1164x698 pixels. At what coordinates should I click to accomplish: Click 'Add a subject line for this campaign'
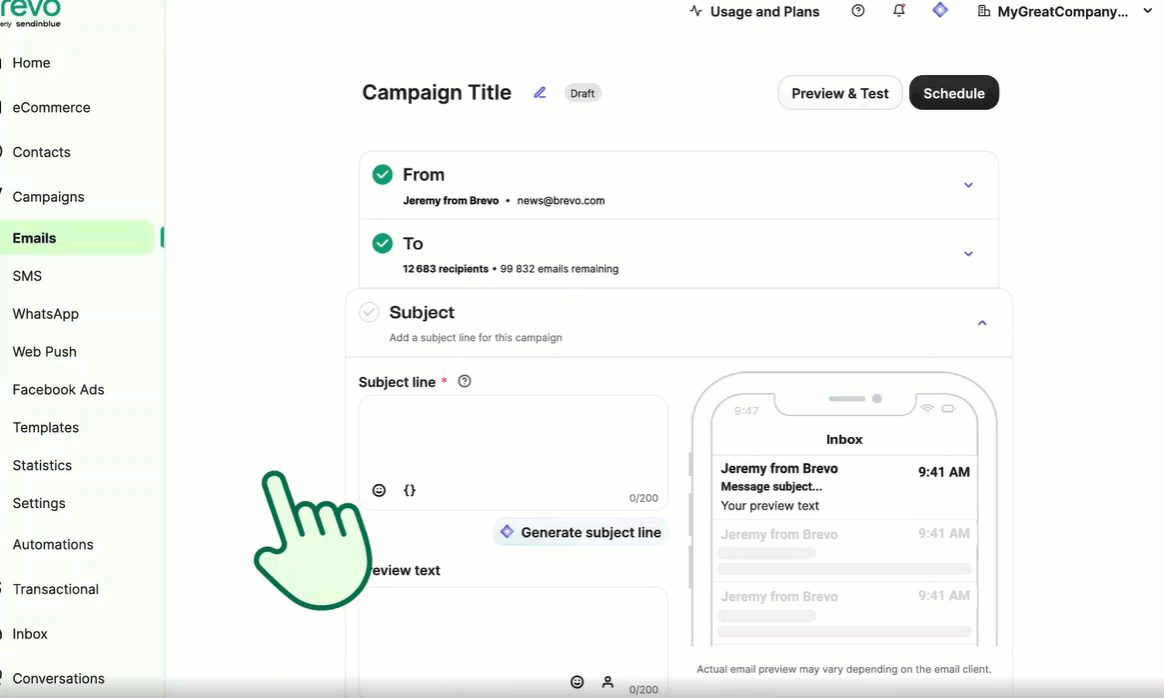tap(476, 337)
